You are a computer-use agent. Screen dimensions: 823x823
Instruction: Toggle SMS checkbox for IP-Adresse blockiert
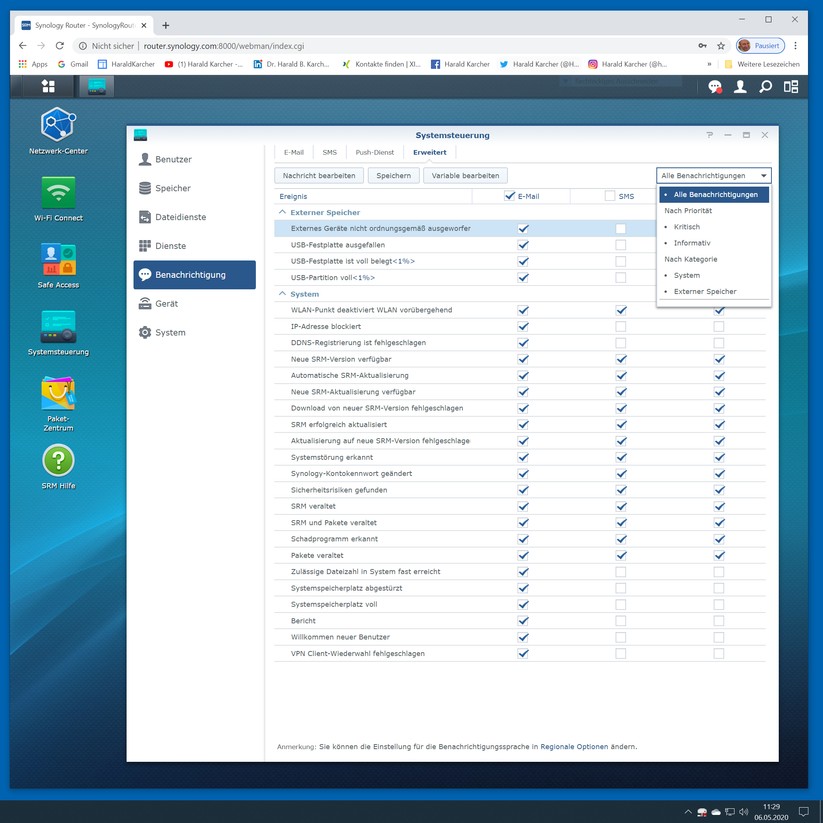pos(621,327)
